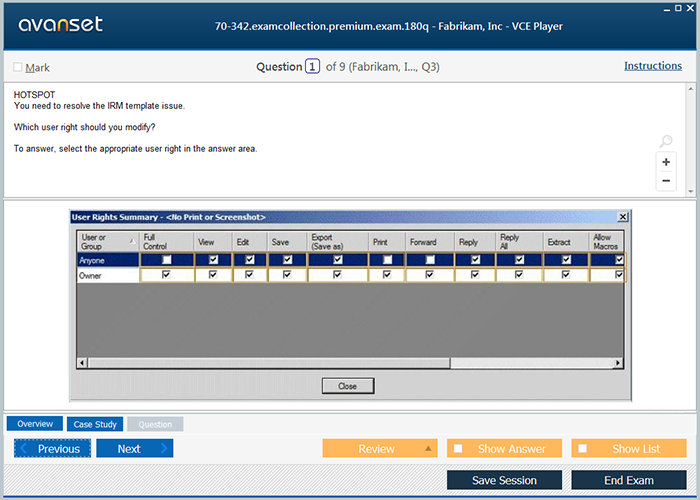The image size is (700, 500).
Task: Toggle Reply All checkbox for Anyone
Action: pyautogui.click(x=519, y=259)
